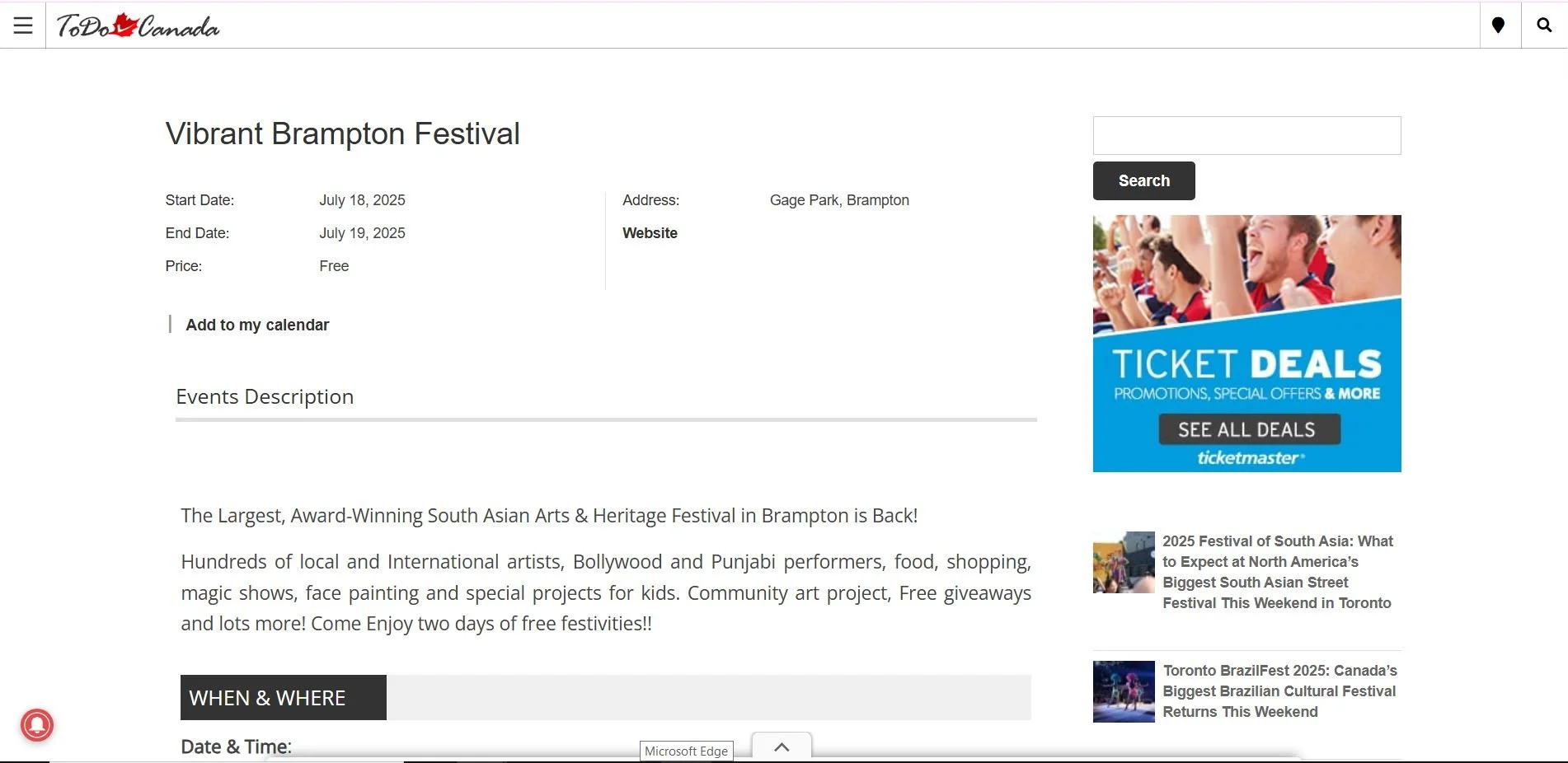Open the Toronto BrazilFest thumbnail image
Screen dimensions: 1568x763
(x=1124, y=691)
